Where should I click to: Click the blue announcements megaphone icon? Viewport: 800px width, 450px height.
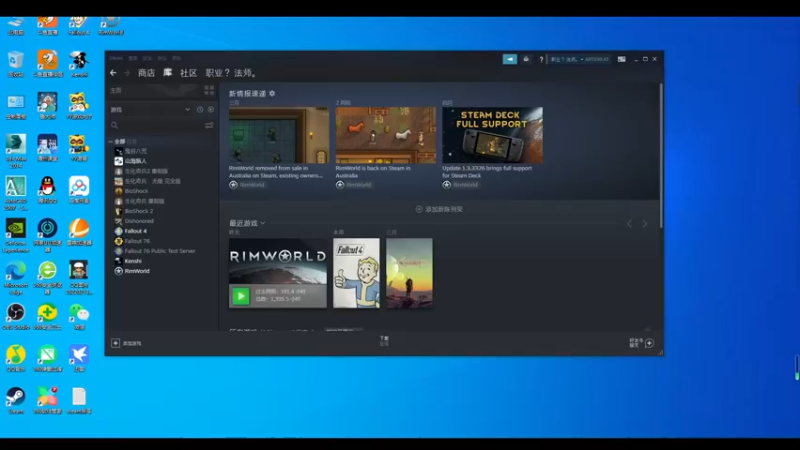(x=510, y=59)
